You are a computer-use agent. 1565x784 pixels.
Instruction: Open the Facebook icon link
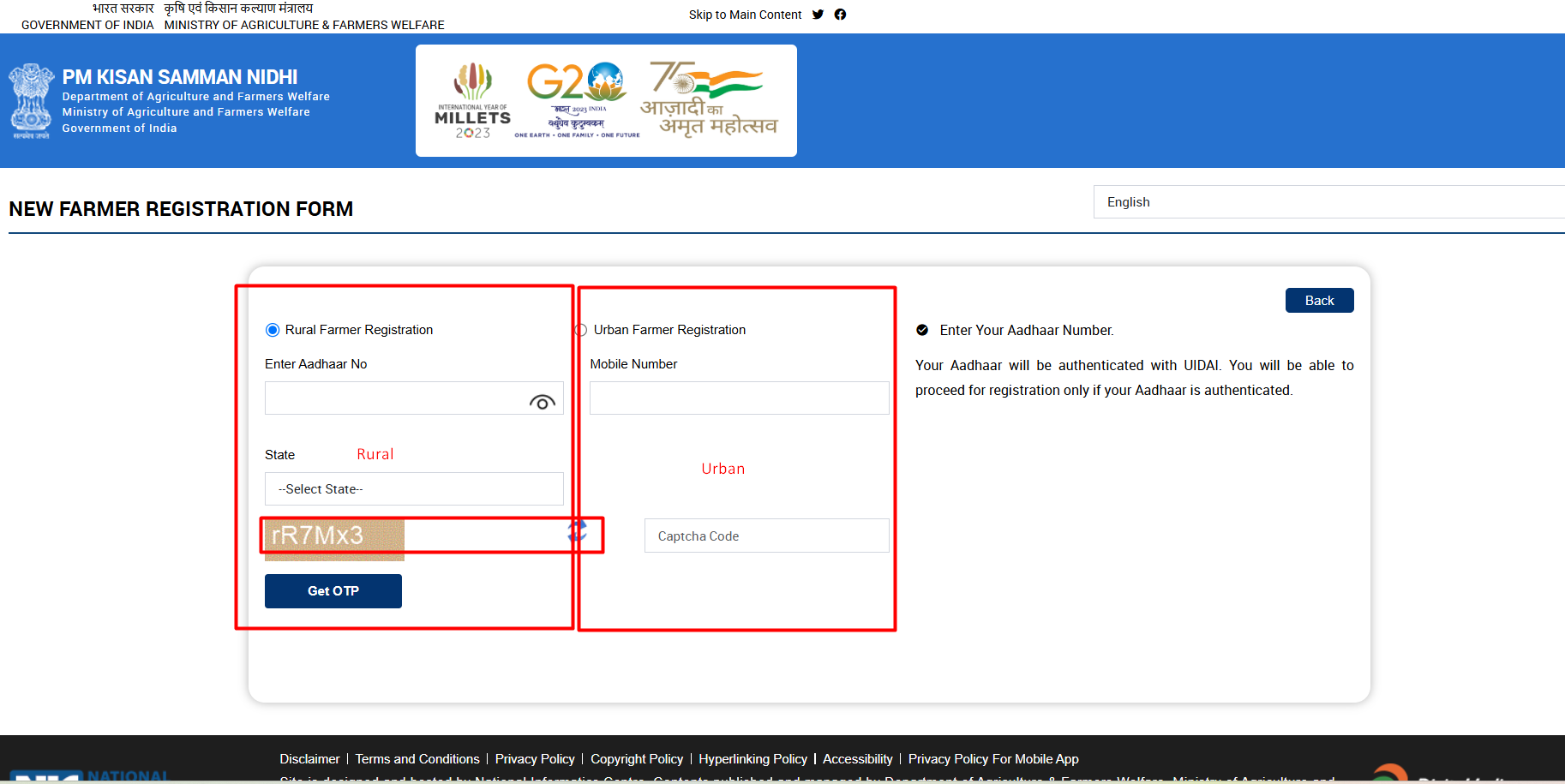pos(840,15)
